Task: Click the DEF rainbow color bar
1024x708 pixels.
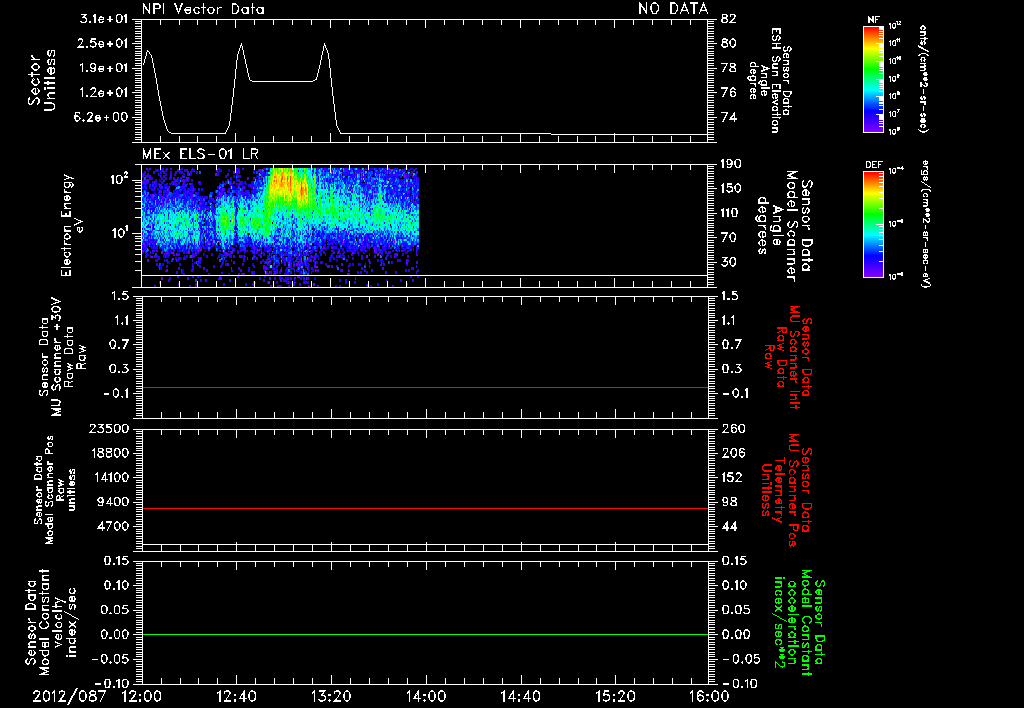Action: pyautogui.click(x=873, y=224)
